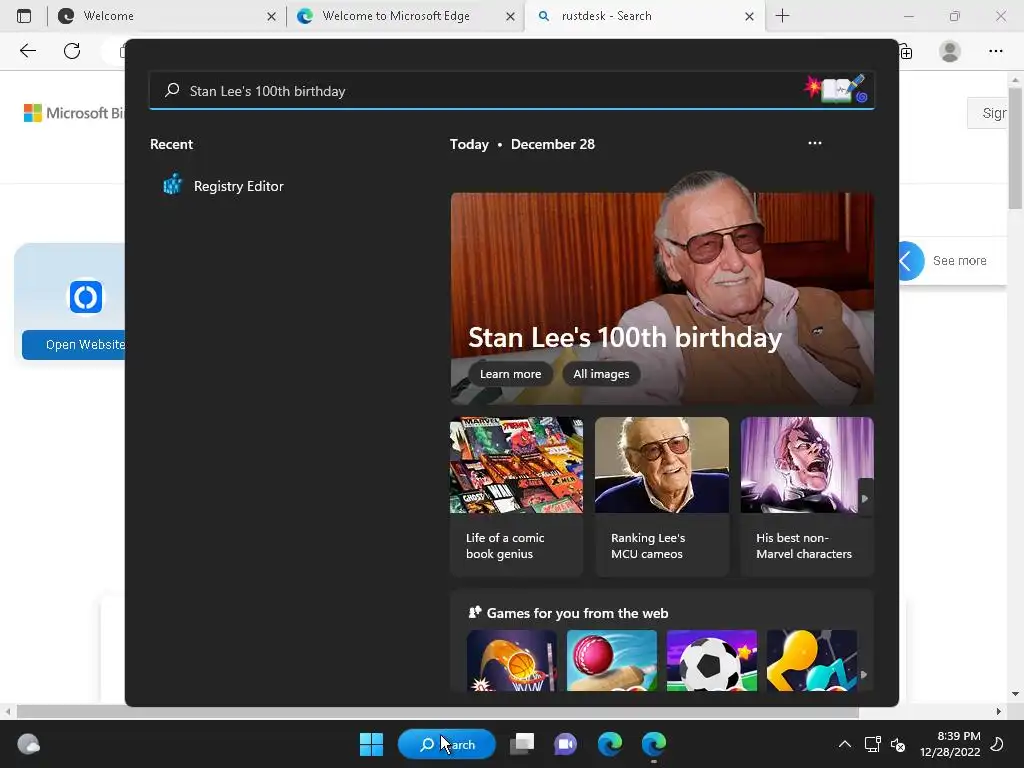Click the Learn more button
The height and width of the screenshot is (768, 1024).
click(x=511, y=374)
